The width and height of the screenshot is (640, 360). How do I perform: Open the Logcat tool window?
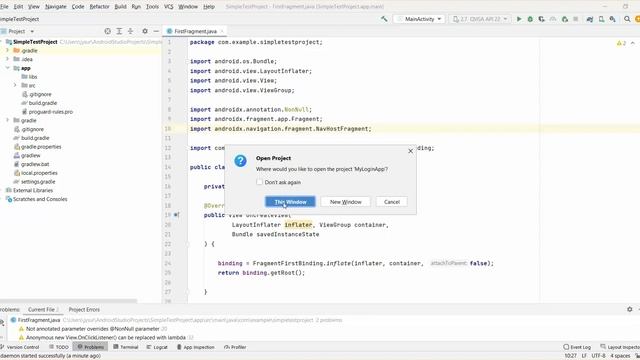click(157, 347)
